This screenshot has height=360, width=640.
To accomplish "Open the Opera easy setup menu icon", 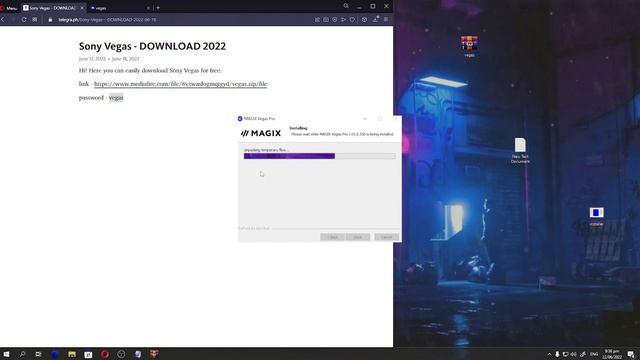I will pos(386,20).
